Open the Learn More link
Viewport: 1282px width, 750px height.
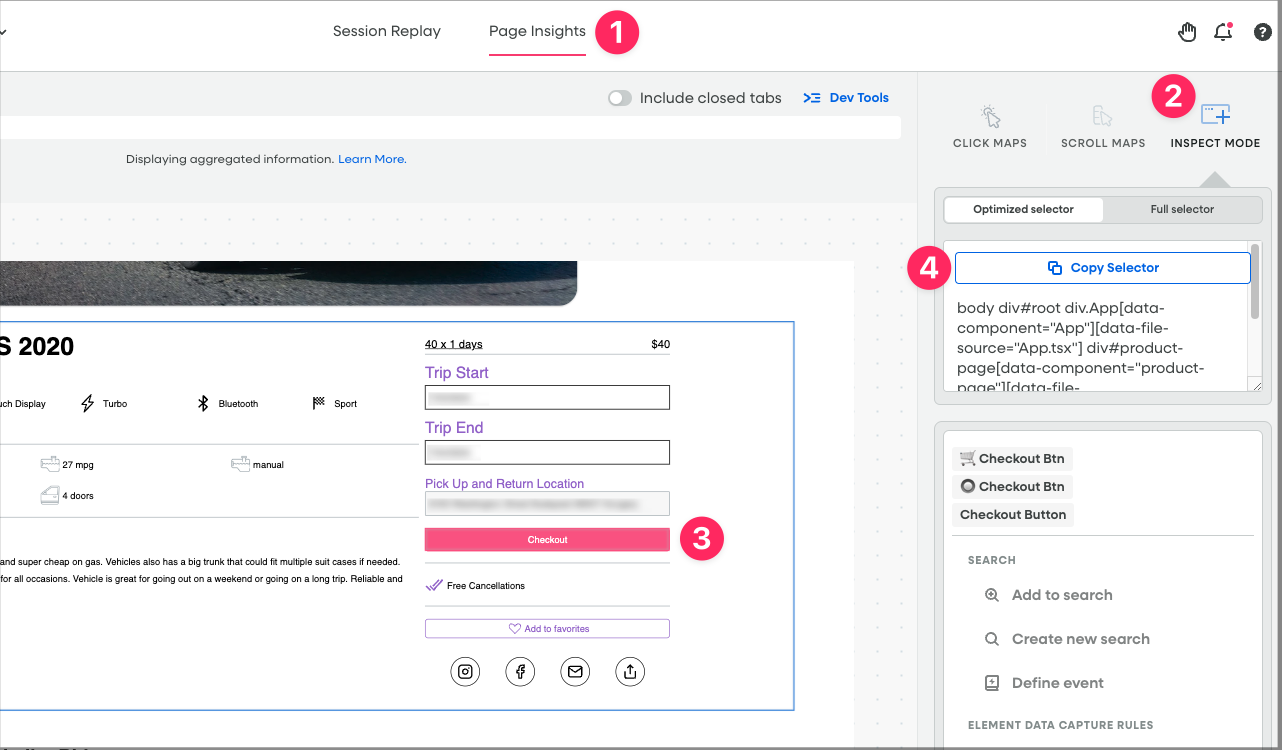click(371, 158)
